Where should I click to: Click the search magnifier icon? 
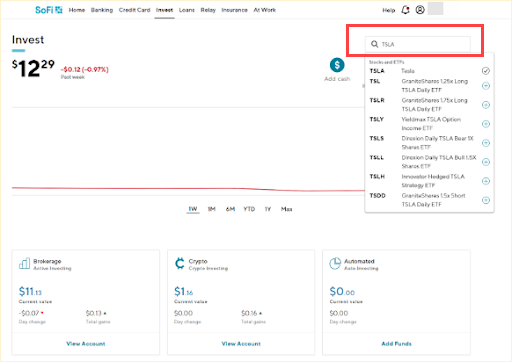[375, 44]
